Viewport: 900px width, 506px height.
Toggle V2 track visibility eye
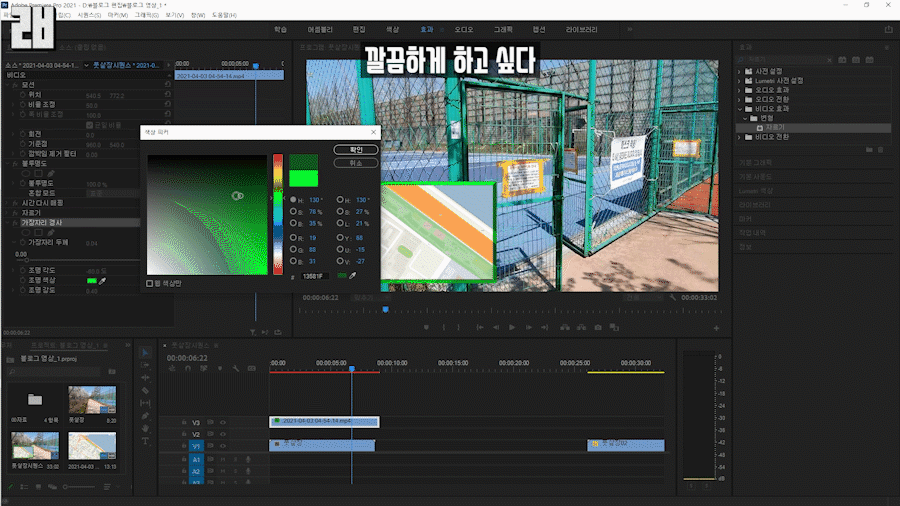coord(223,434)
